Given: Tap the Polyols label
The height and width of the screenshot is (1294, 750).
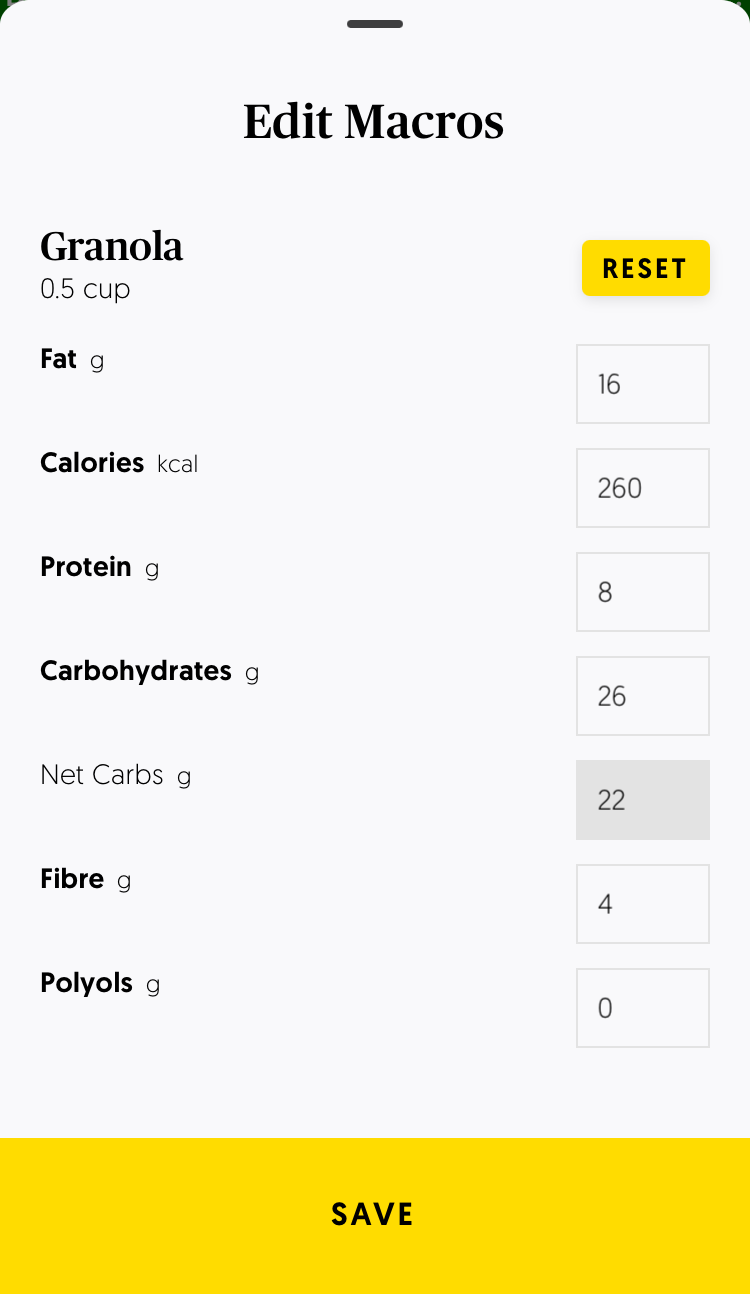Looking at the screenshot, I should (86, 983).
